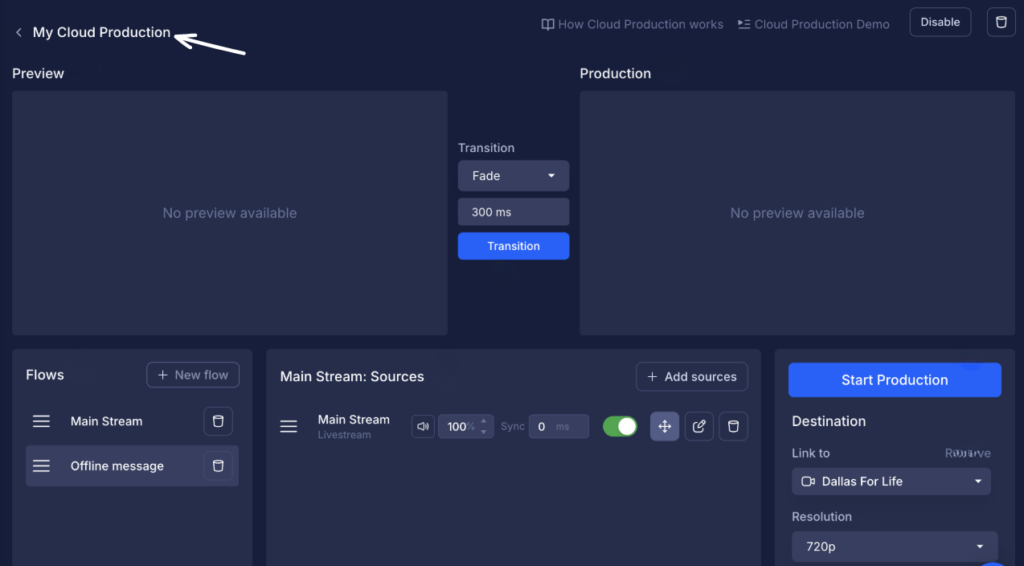The height and width of the screenshot is (566, 1024).
Task: Delete the Offline message flow
Action: pos(218,465)
